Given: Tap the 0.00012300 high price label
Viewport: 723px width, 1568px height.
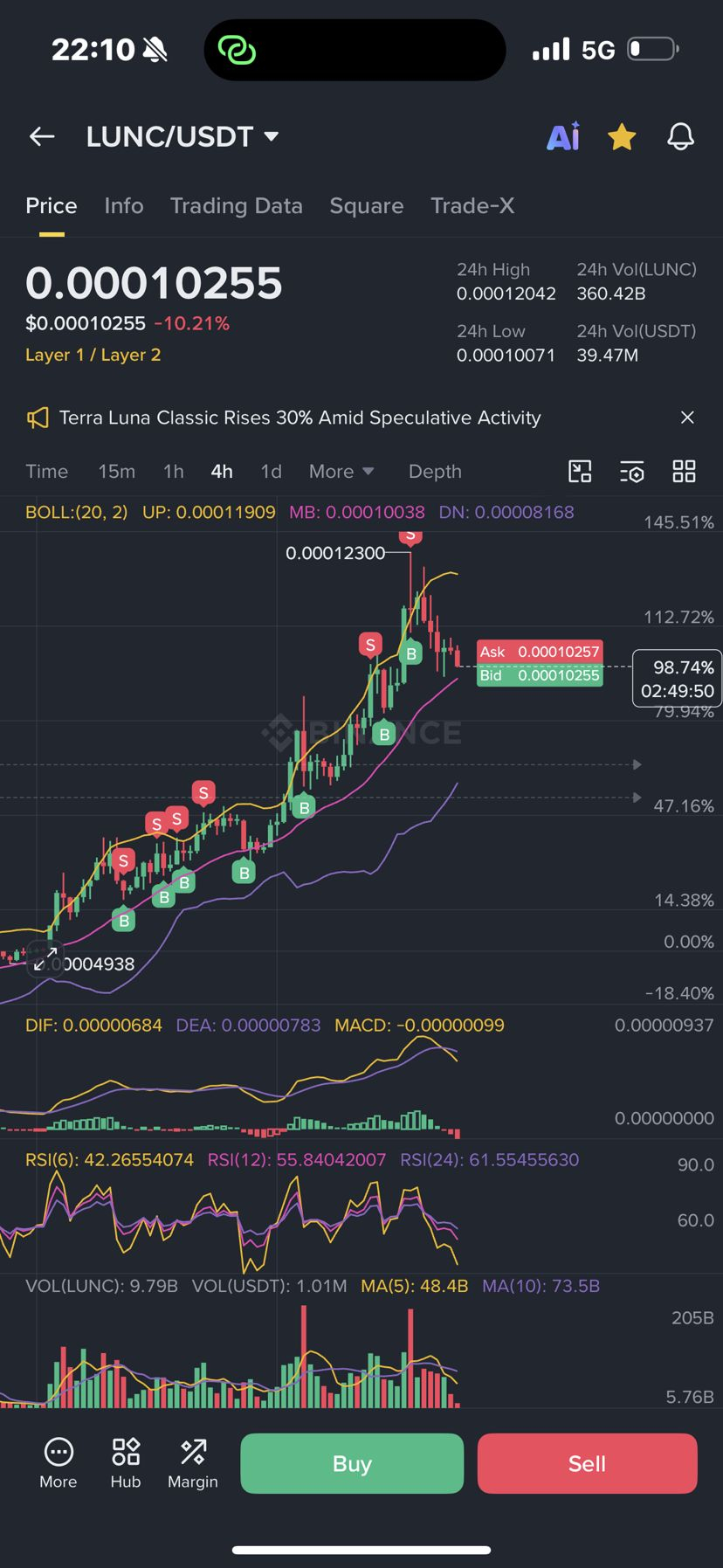Looking at the screenshot, I should (x=335, y=553).
